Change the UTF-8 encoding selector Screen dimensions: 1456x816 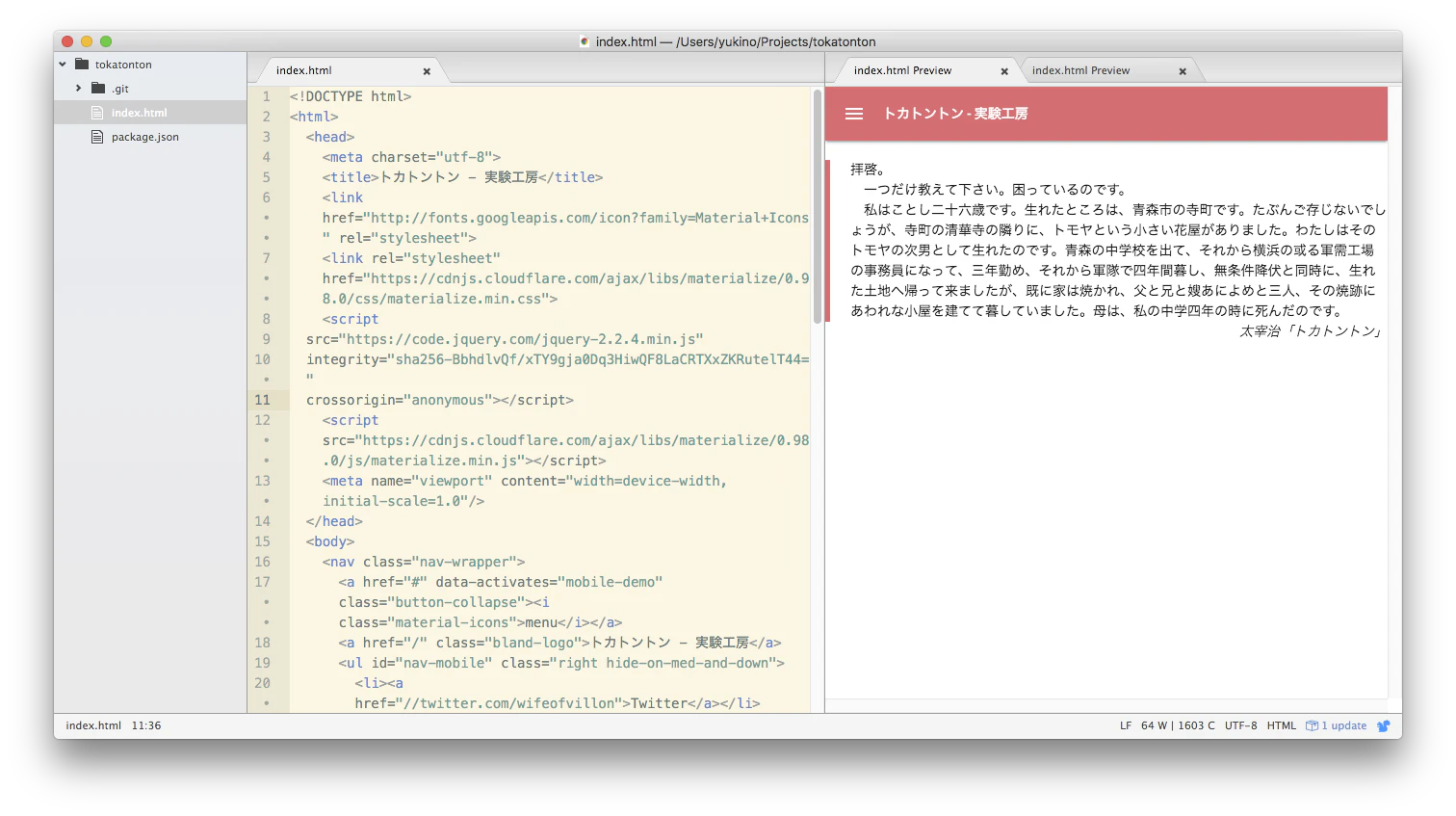1240,725
